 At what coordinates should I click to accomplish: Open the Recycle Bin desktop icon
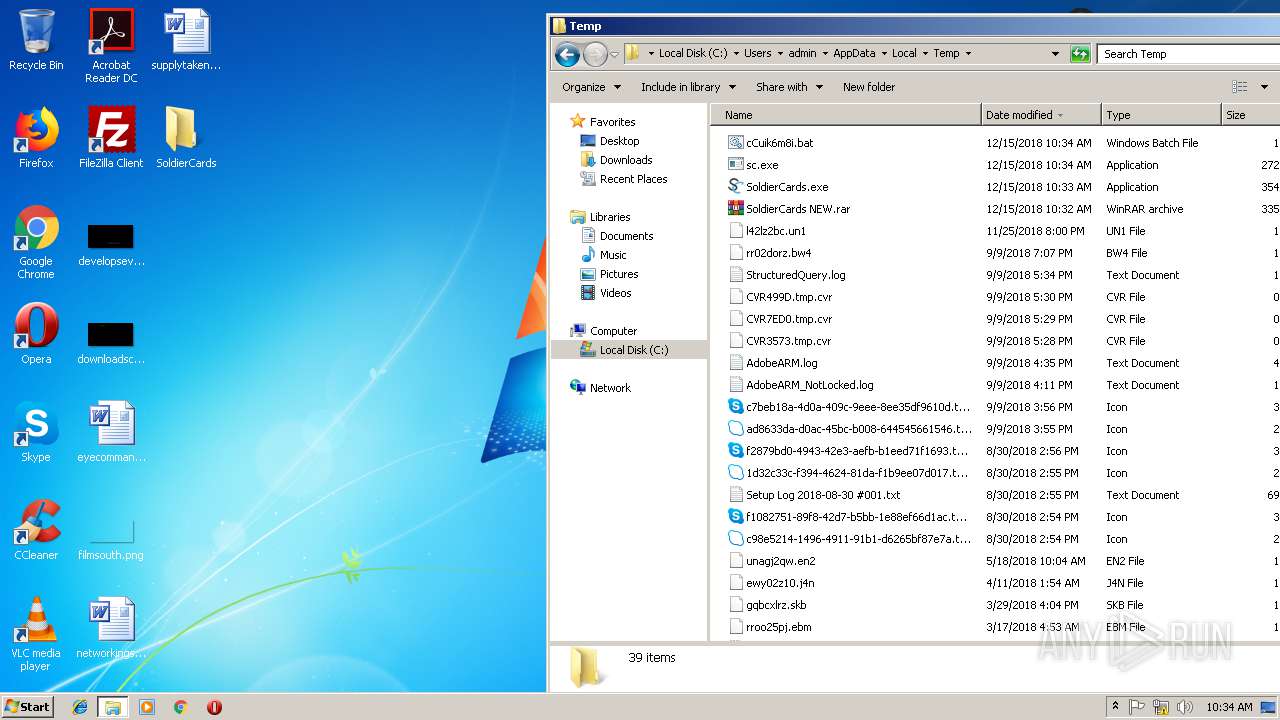click(36, 40)
